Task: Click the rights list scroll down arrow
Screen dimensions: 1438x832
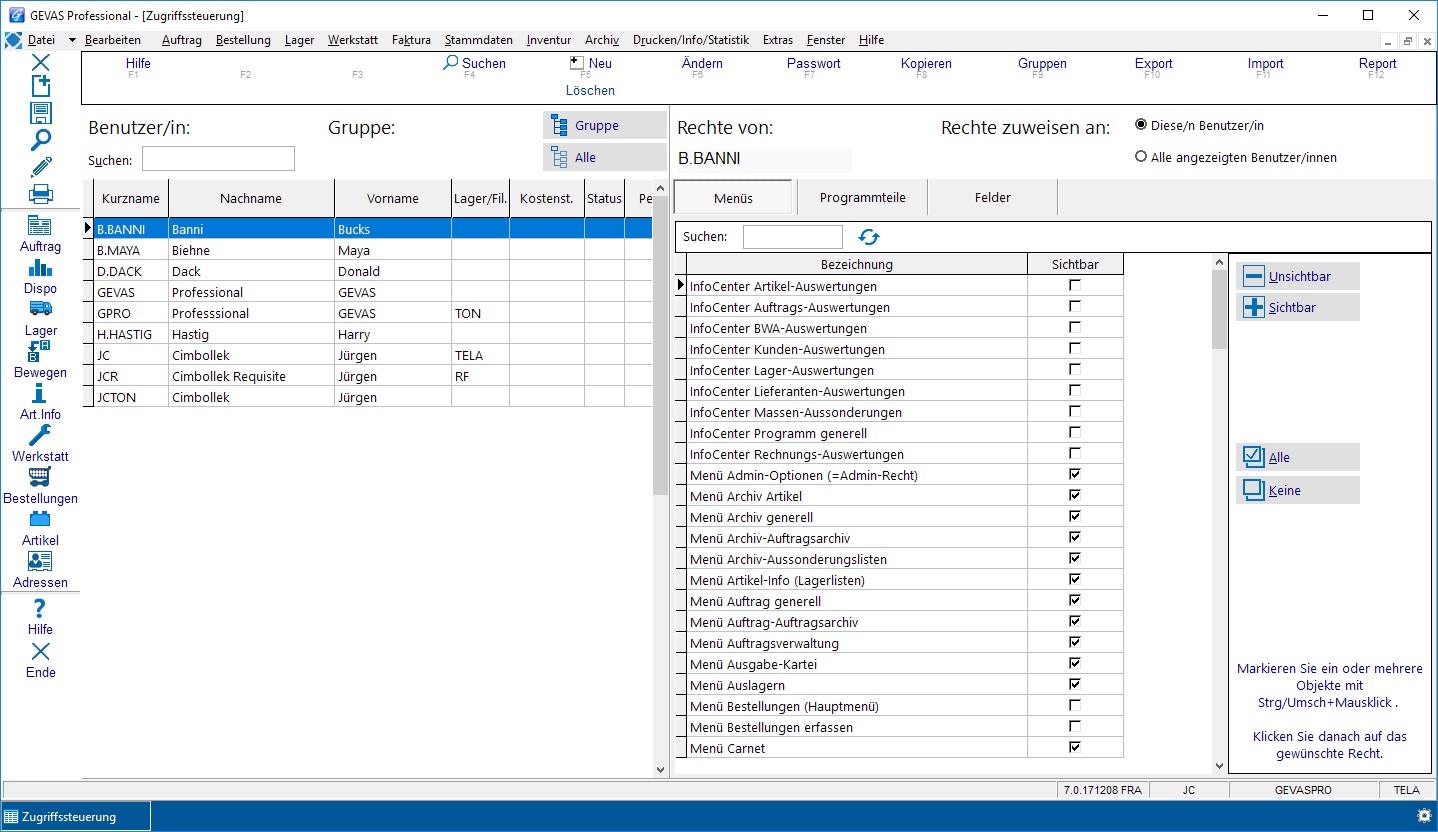Action: 1219,766
